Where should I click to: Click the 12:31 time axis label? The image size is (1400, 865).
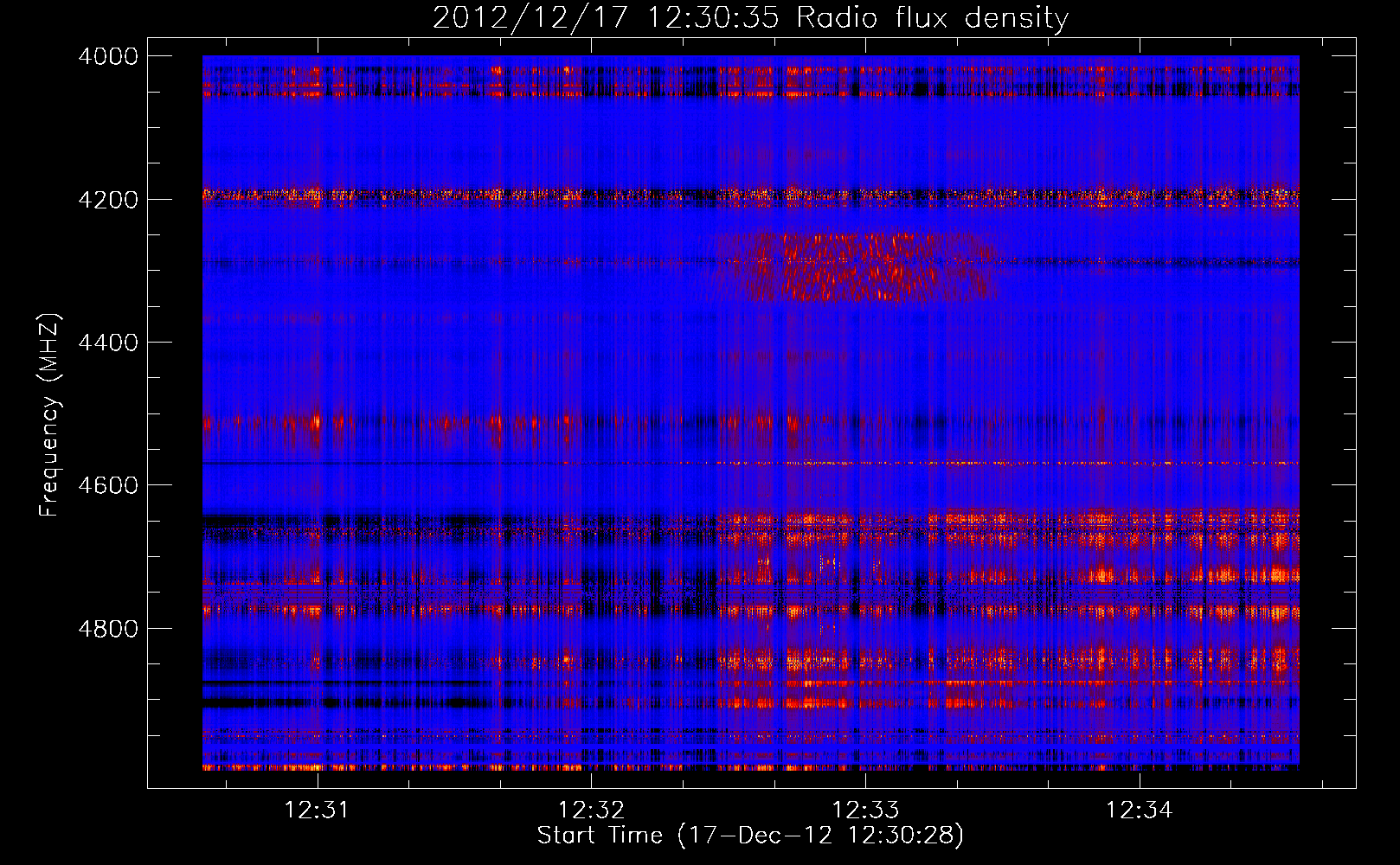point(318,810)
